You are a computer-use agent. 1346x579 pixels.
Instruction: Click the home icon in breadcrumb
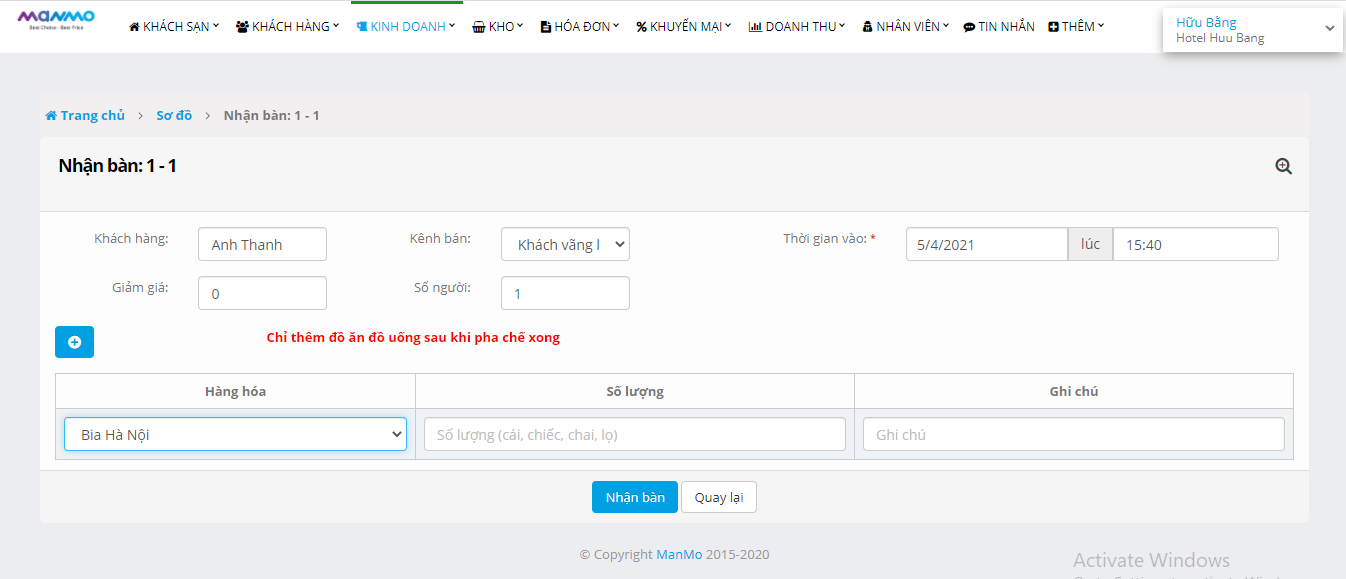(x=51, y=116)
